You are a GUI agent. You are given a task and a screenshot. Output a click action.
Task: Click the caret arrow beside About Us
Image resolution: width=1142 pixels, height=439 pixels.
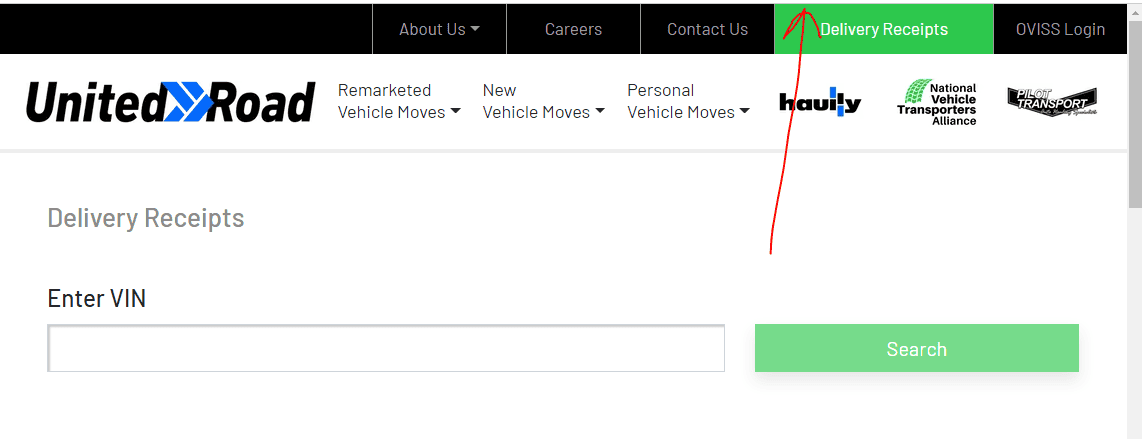(x=475, y=29)
